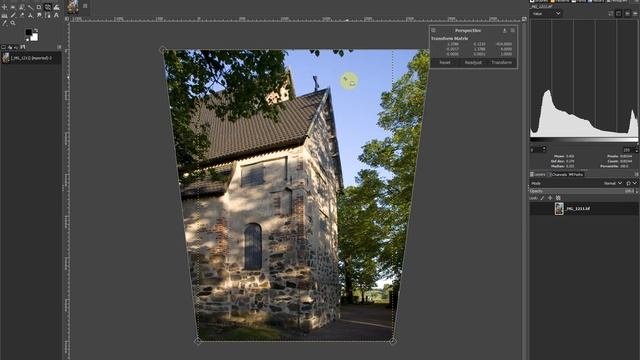Select the Bucket Fill tool
Image resolution: width=640 pixels, height=360 pixels.
point(4,15)
